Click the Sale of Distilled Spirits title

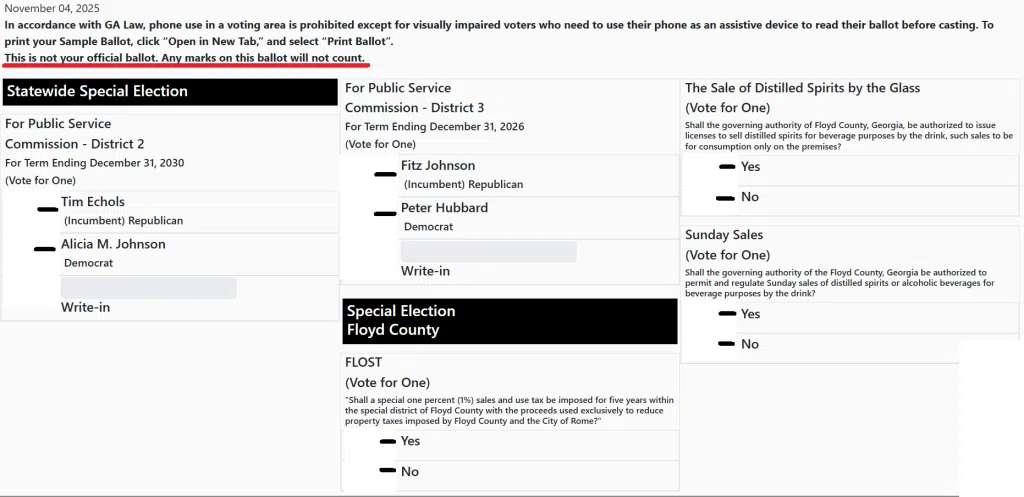tap(802, 88)
